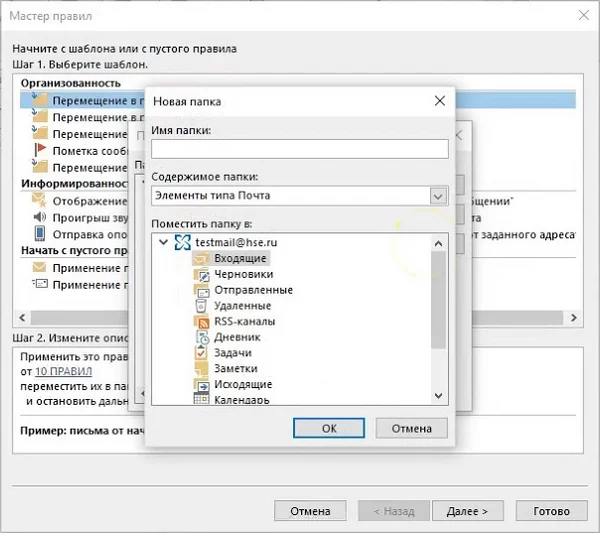Click the Готово button in rules wizard
The height and width of the screenshot is (533, 600).
[551, 511]
